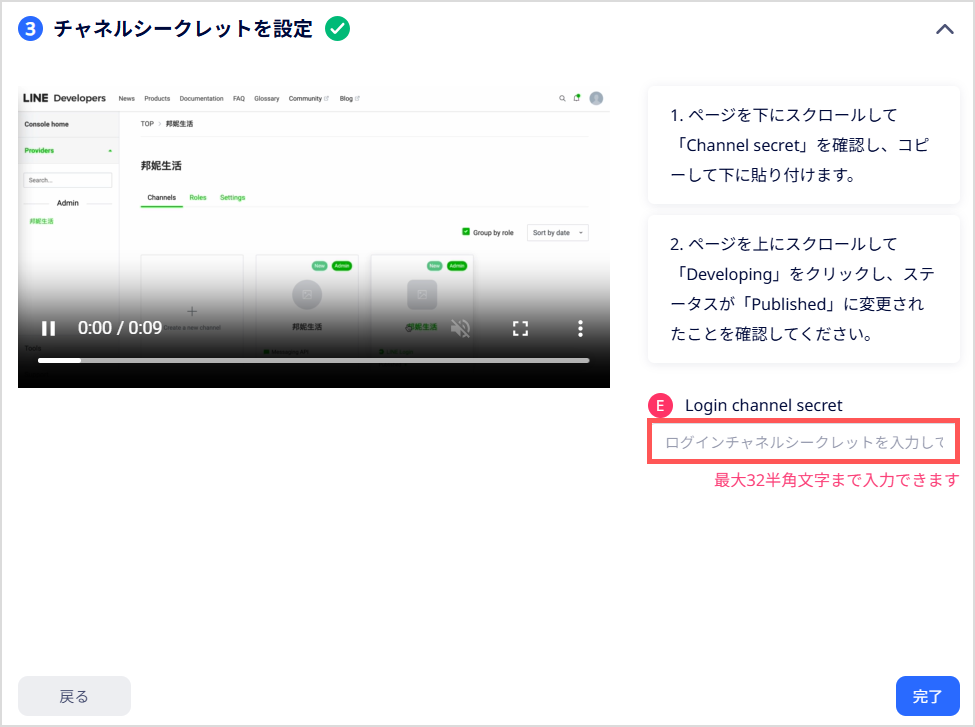This screenshot has height=727, width=975.
Task: Open the Documentation menu item
Action: tap(201, 98)
